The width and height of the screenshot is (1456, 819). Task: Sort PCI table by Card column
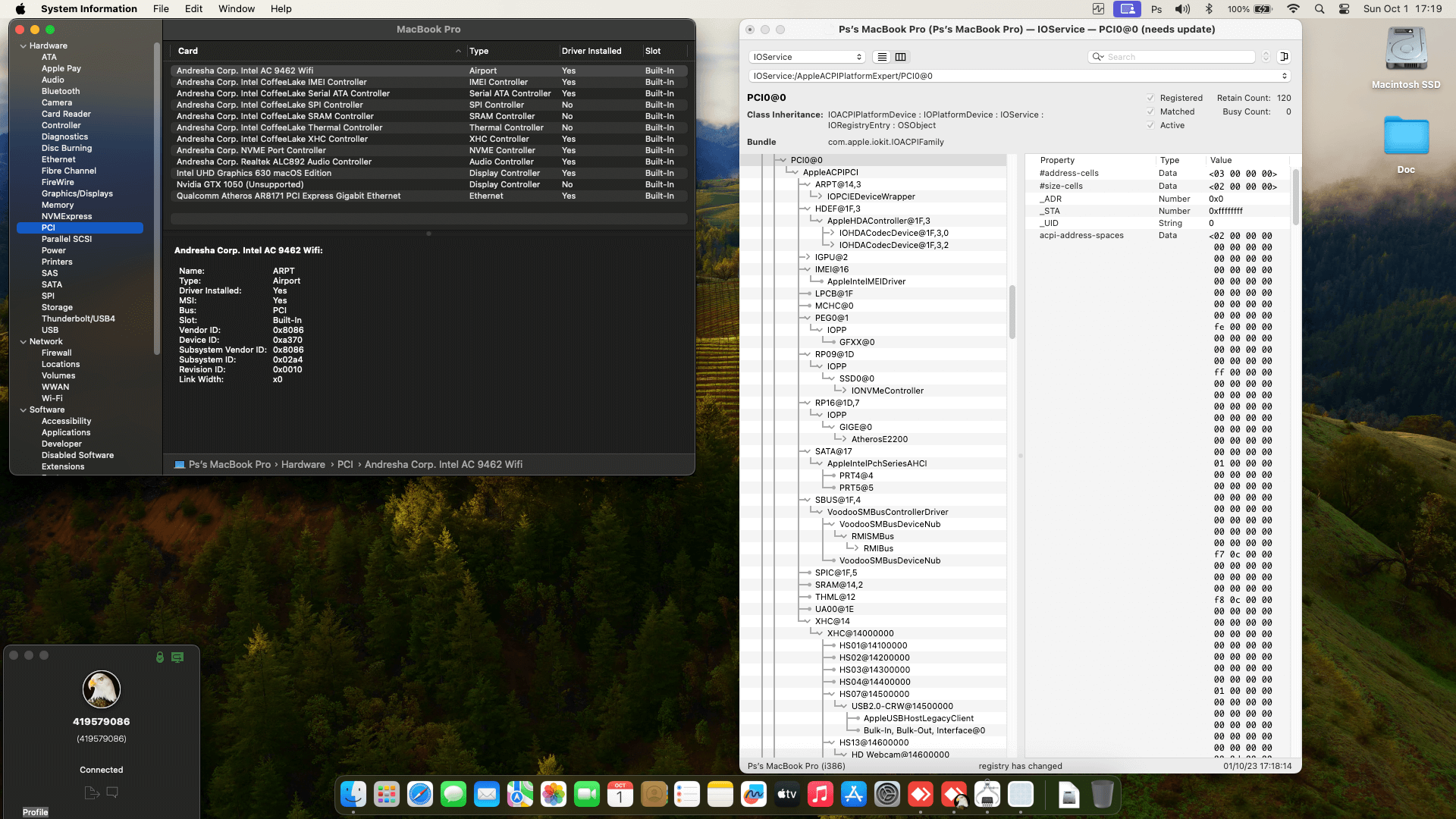pyautogui.click(x=318, y=51)
